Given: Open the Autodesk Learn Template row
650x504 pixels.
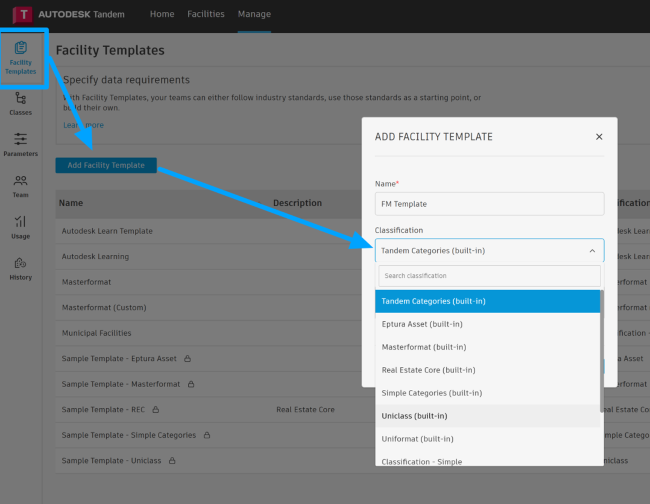Looking at the screenshot, I should (x=209, y=231).
